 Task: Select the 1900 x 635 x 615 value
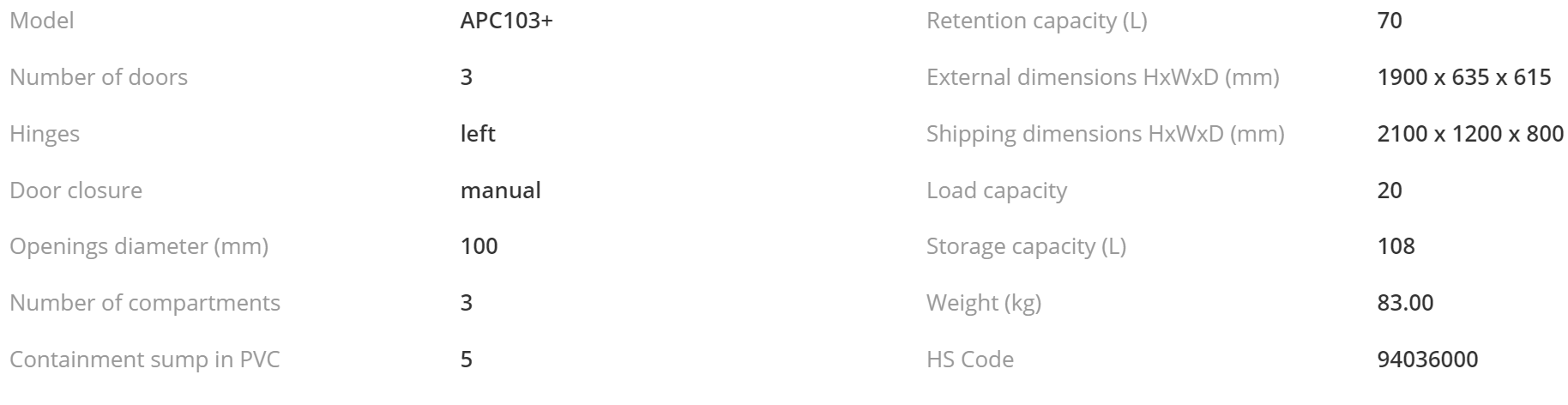(x=1463, y=77)
